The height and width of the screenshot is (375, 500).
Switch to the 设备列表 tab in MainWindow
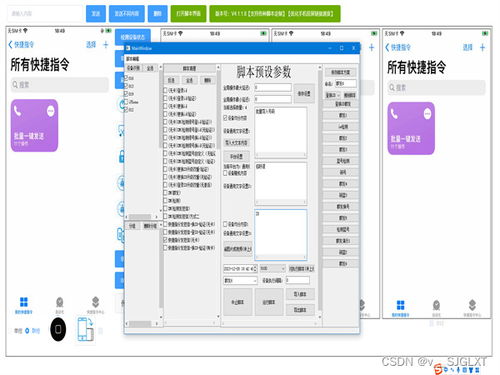(x=134, y=68)
